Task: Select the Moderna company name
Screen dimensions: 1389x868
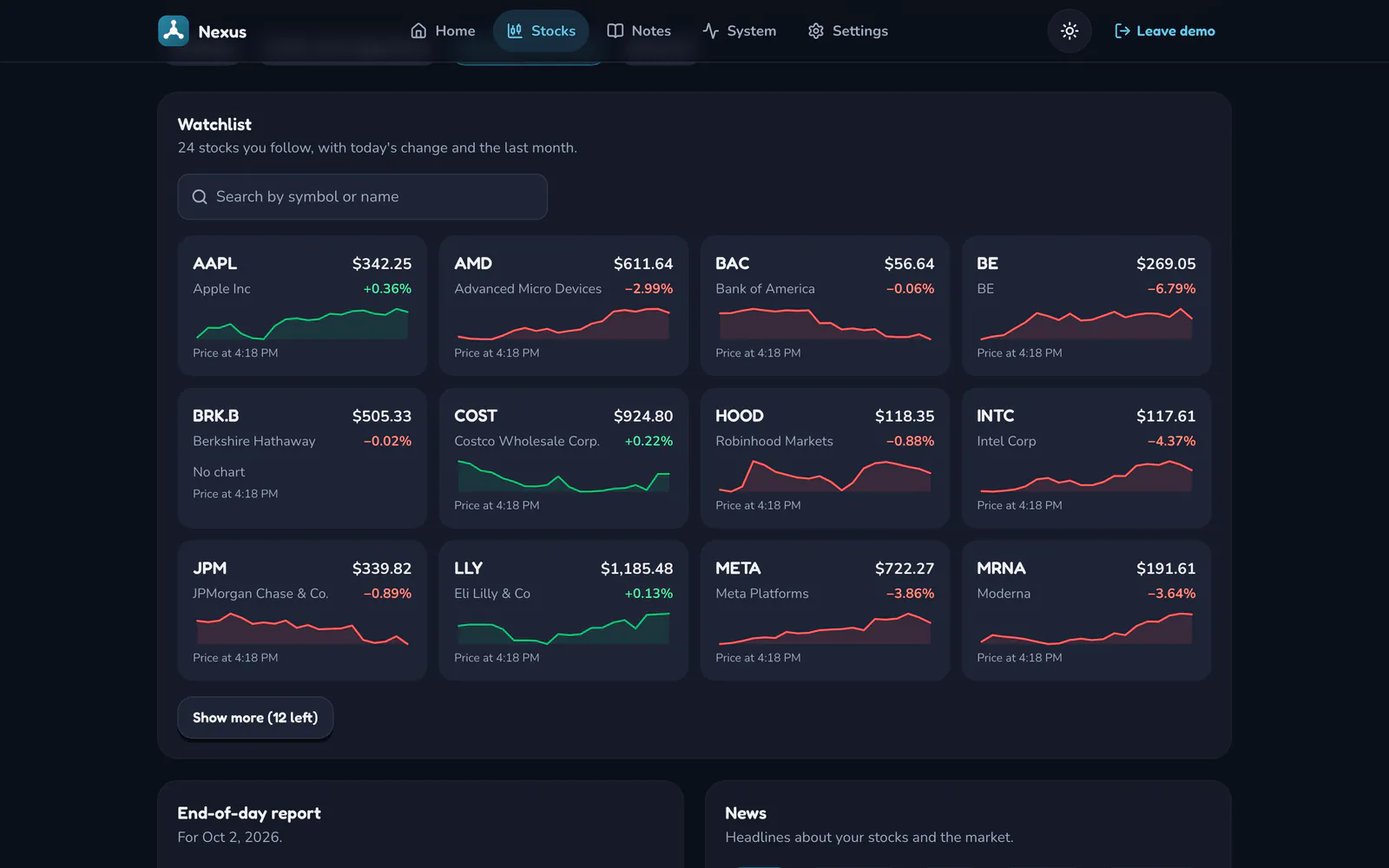Action: pyautogui.click(x=1004, y=594)
